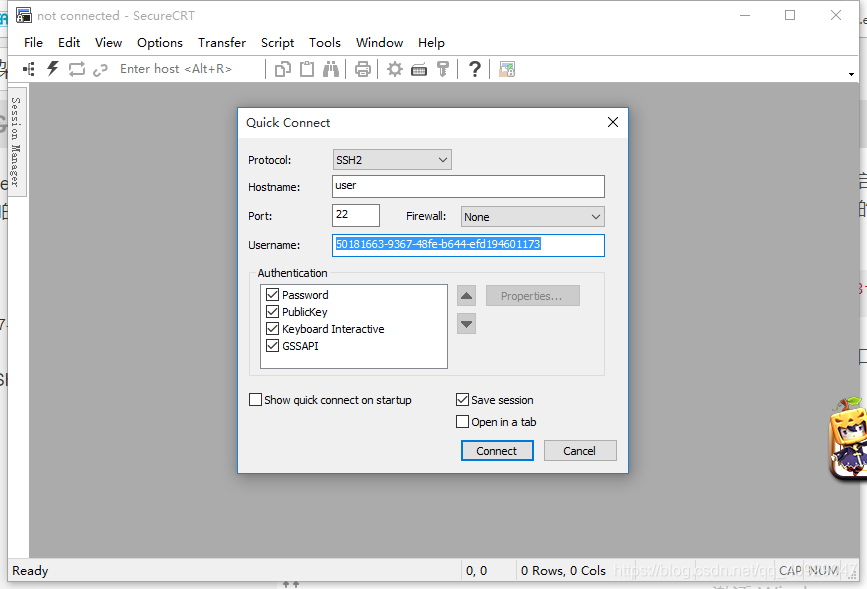Open the File menu
867x589 pixels.
(x=33, y=43)
